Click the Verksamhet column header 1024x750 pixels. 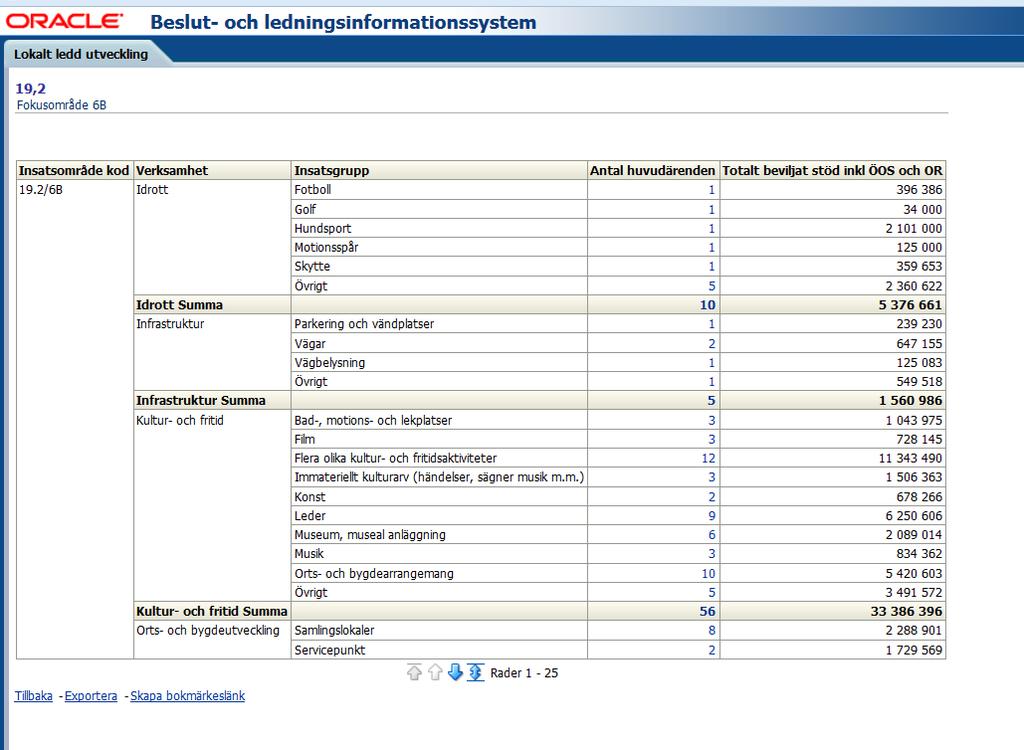[x=212, y=171]
